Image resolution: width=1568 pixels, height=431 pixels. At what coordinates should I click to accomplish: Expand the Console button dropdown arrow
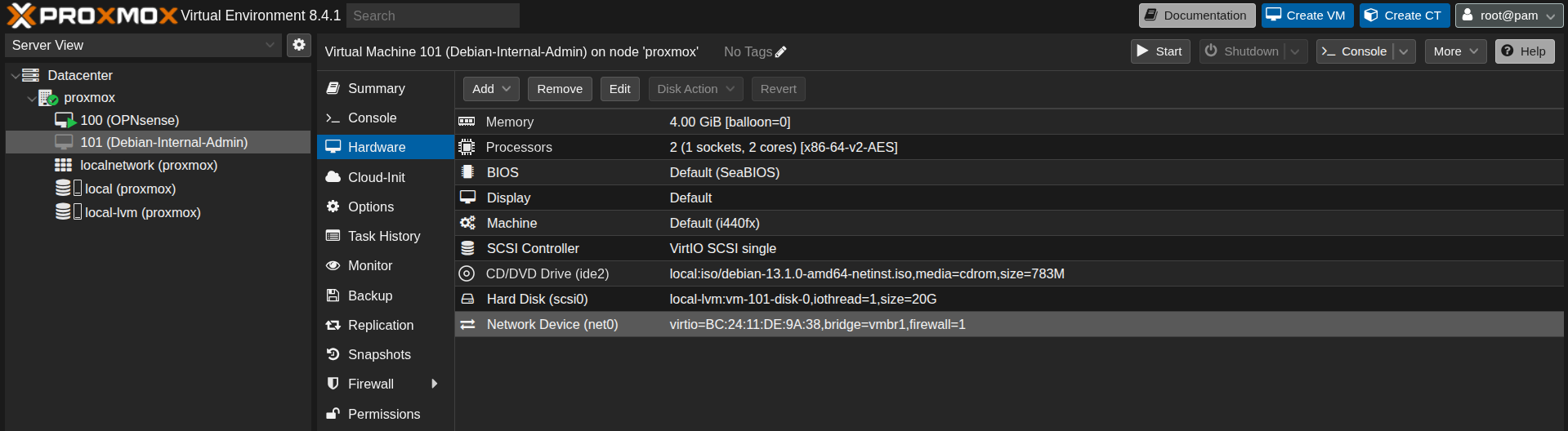pyautogui.click(x=1404, y=51)
